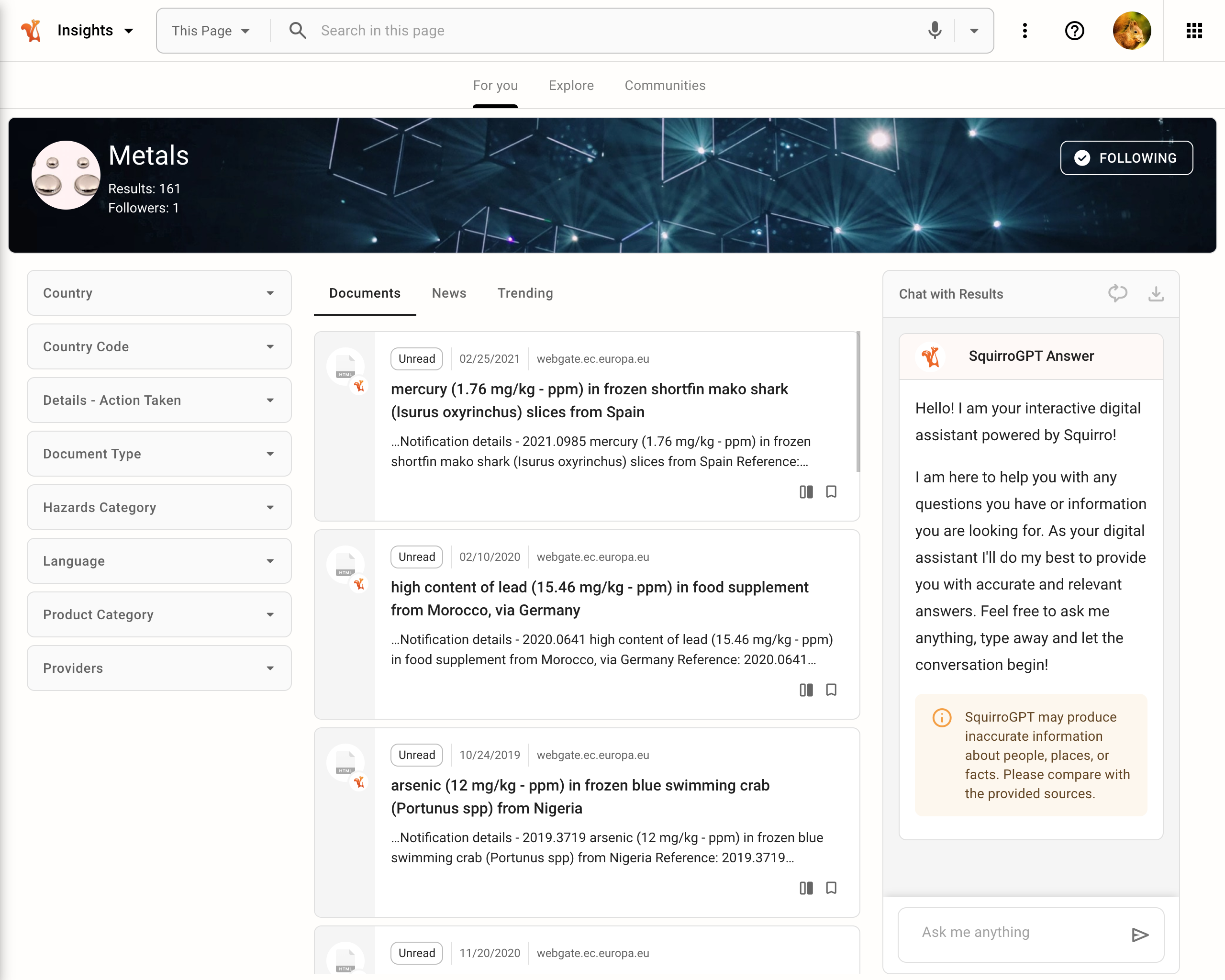Image resolution: width=1225 pixels, height=980 pixels.
Task: Select the Trending tab
Action: point(525,293)
